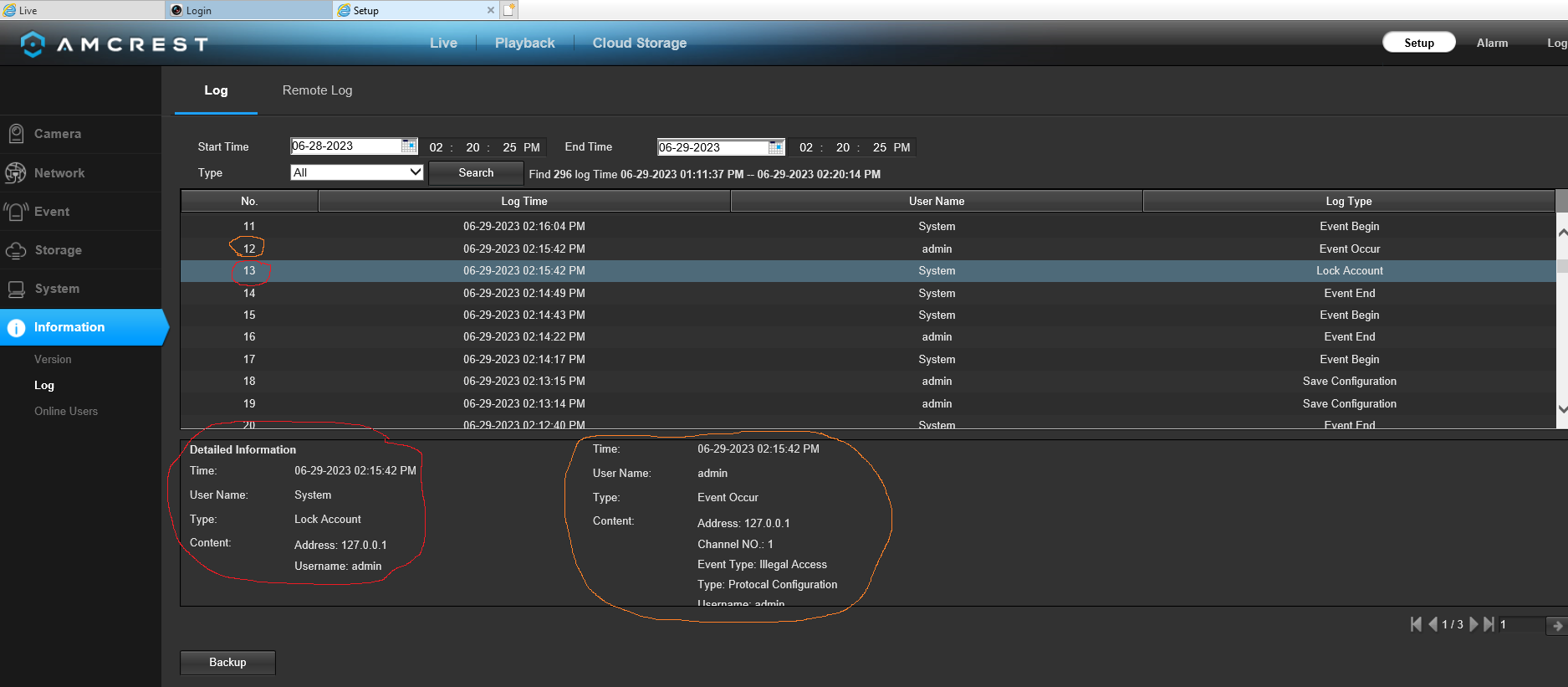The width and height of the screenshot is (1568, 687).
Task: Click the page number input field
Action: pyautogui.click(x=1521, y=624)
